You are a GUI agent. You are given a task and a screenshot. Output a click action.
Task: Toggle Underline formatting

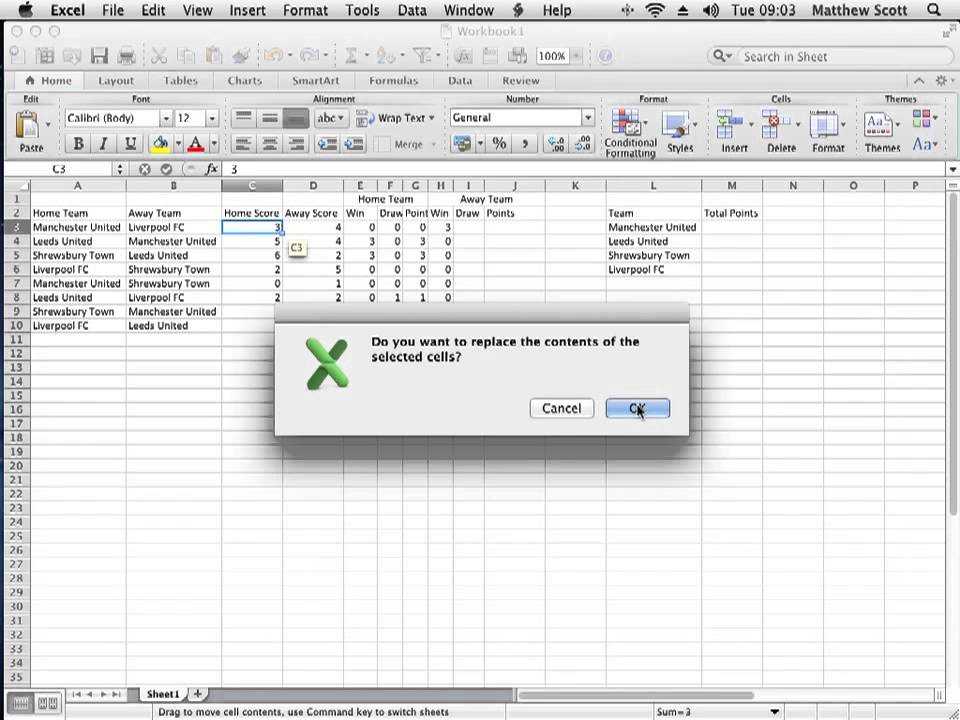click(128, 144)
